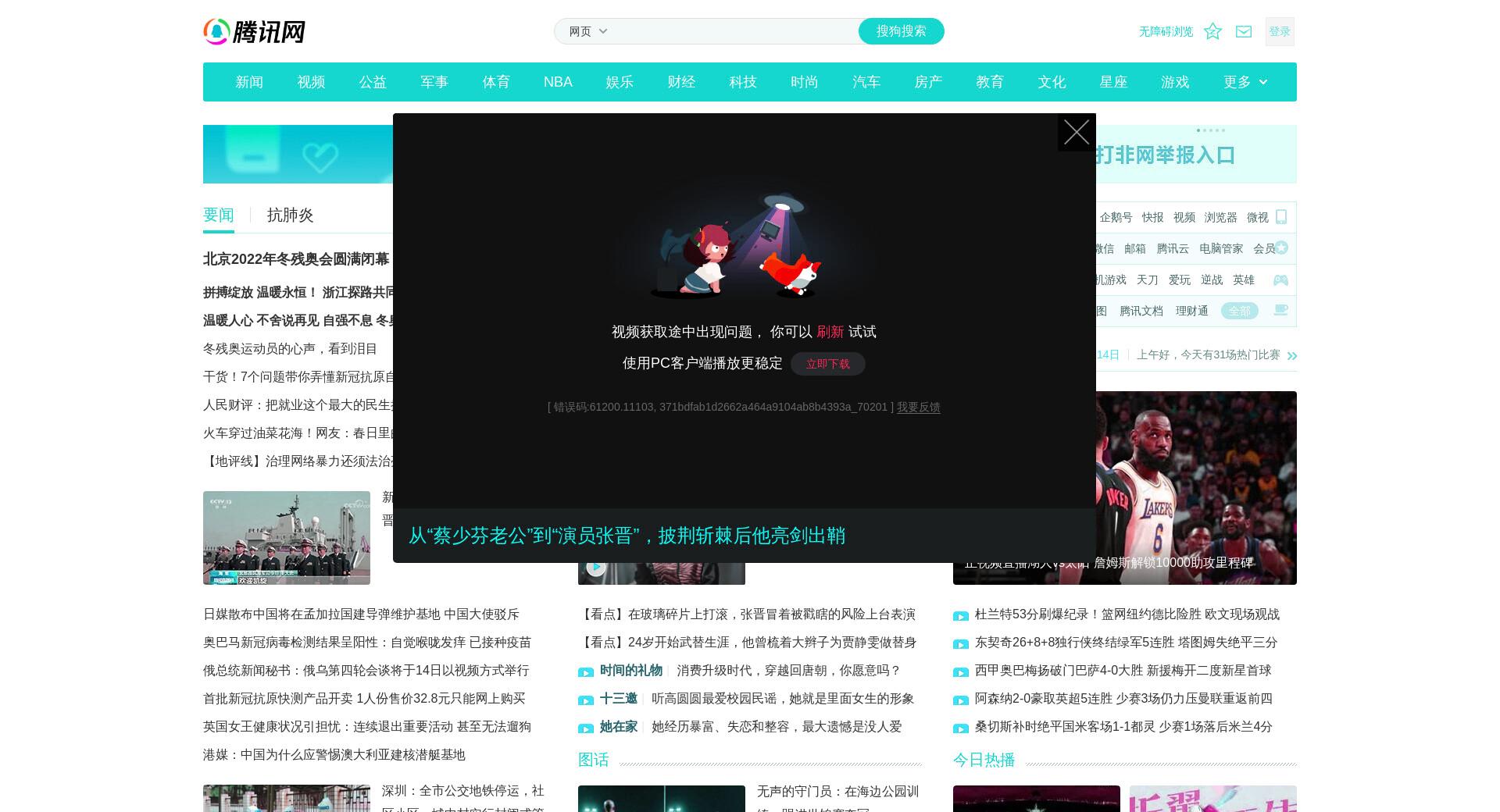Close the video error popup

[x=1077, y=133]
